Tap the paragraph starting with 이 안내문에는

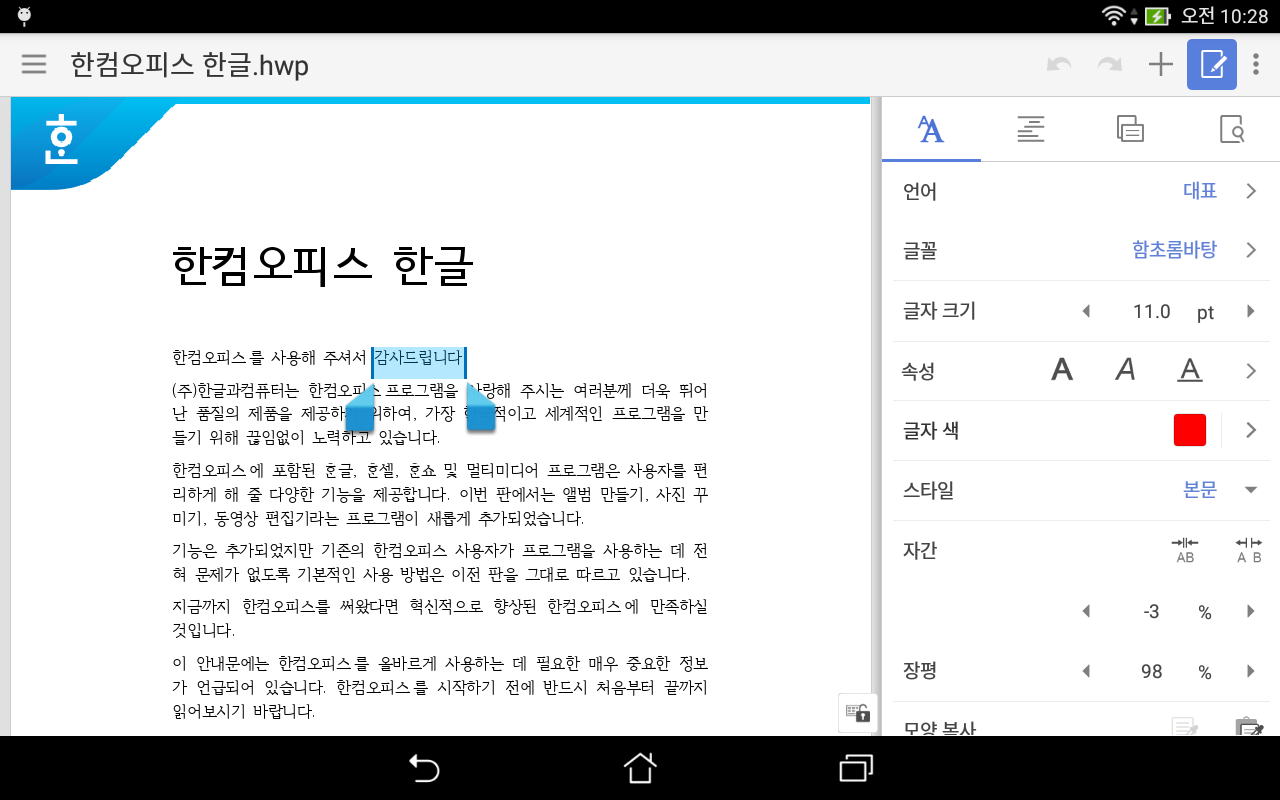click(x=440, y=687)
